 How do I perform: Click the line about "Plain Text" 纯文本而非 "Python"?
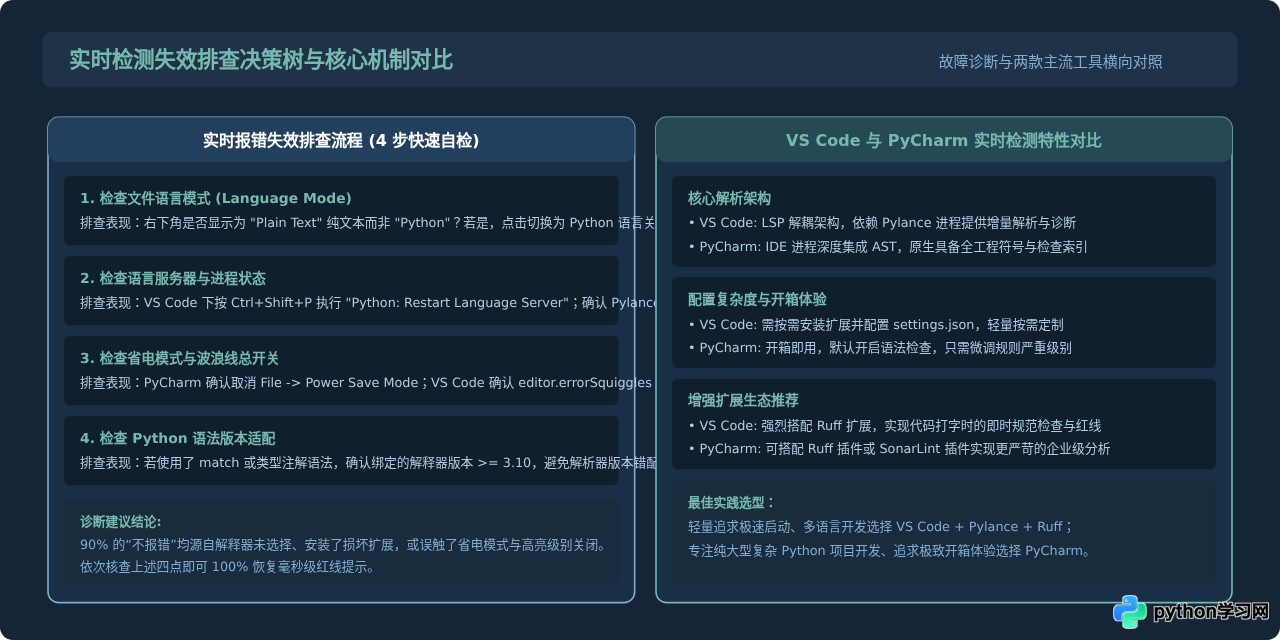[x=367, y=222]
